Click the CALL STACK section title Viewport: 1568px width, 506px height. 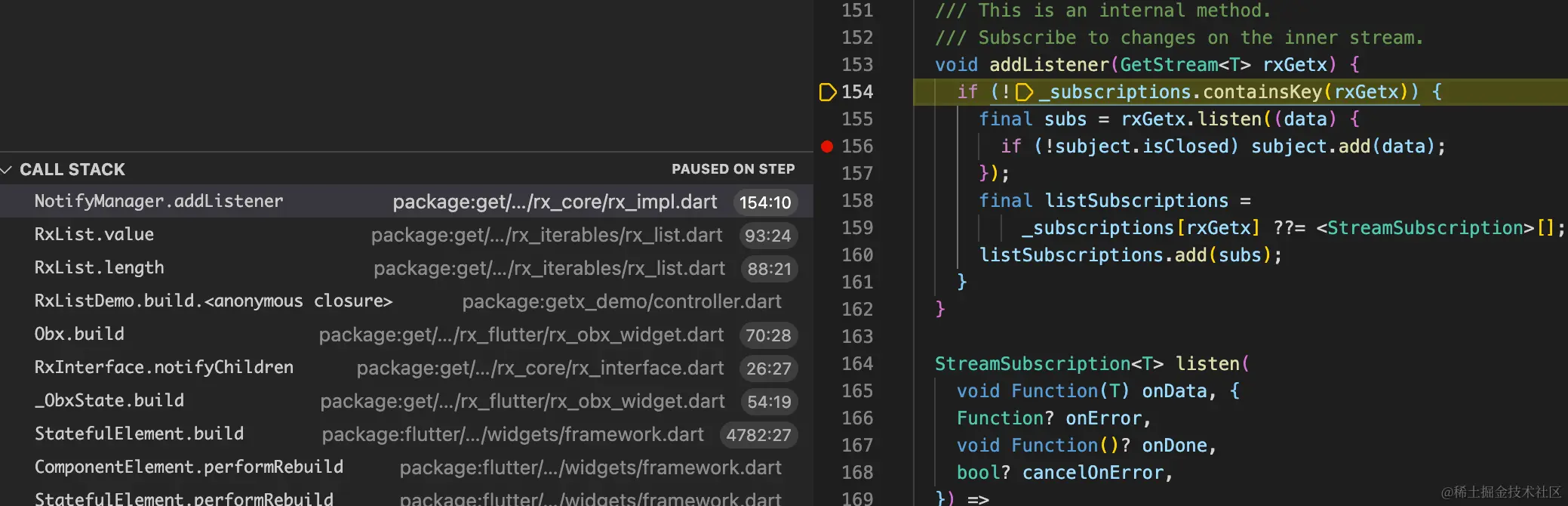(72, 169)
